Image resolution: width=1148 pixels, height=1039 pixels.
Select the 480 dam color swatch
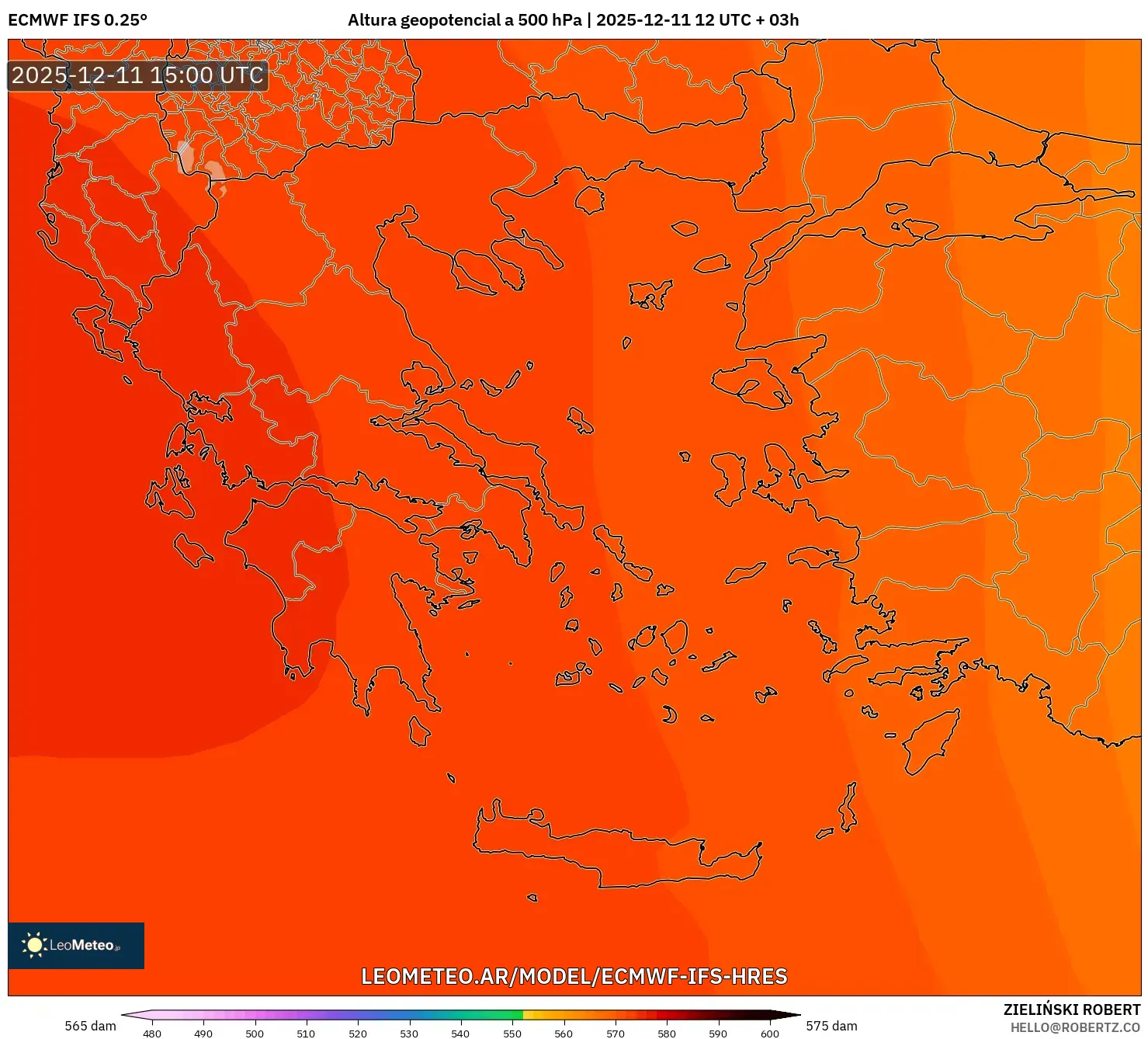point(152,1013)
